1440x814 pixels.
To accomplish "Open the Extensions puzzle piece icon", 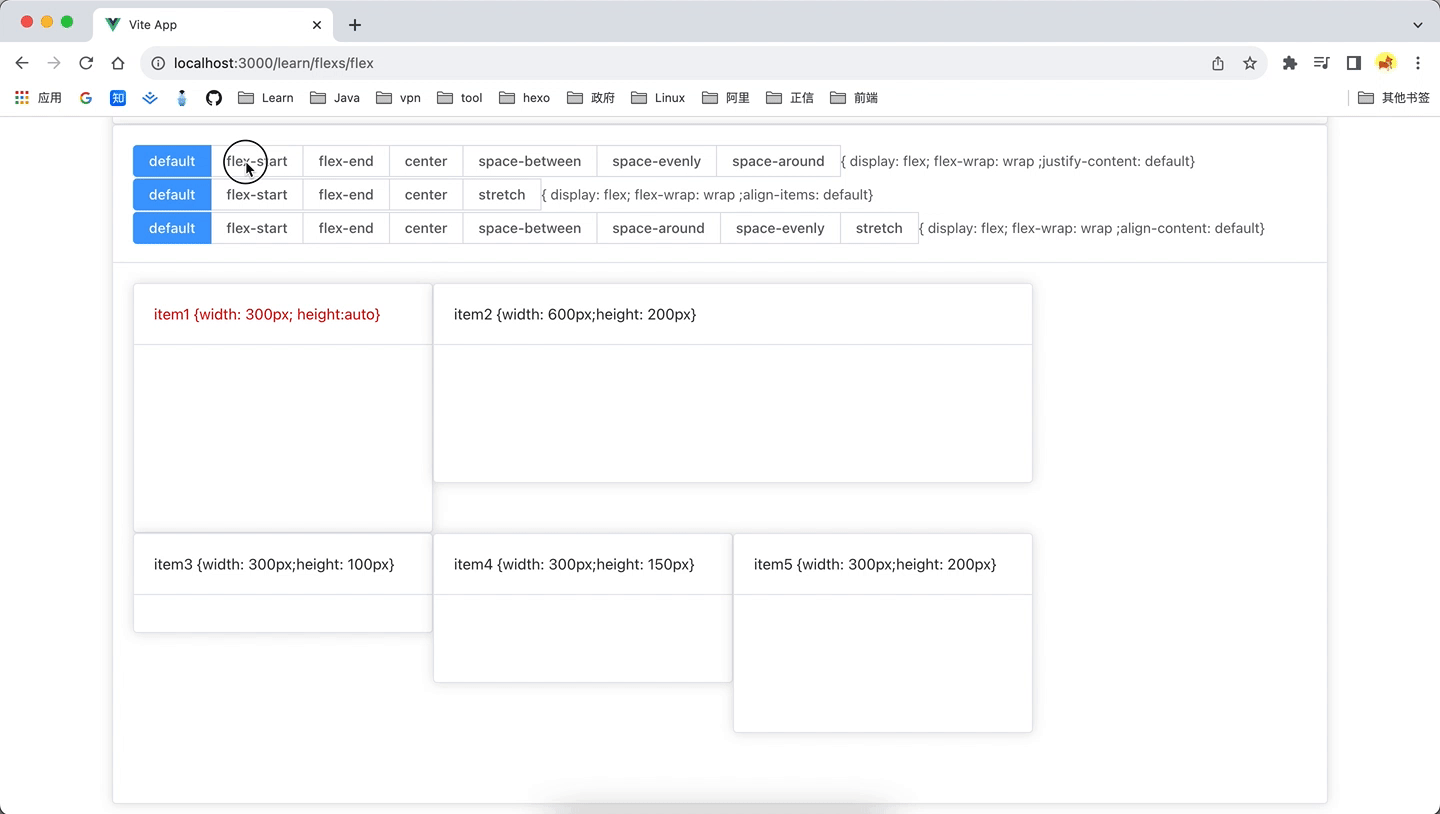I will 1290,63.
